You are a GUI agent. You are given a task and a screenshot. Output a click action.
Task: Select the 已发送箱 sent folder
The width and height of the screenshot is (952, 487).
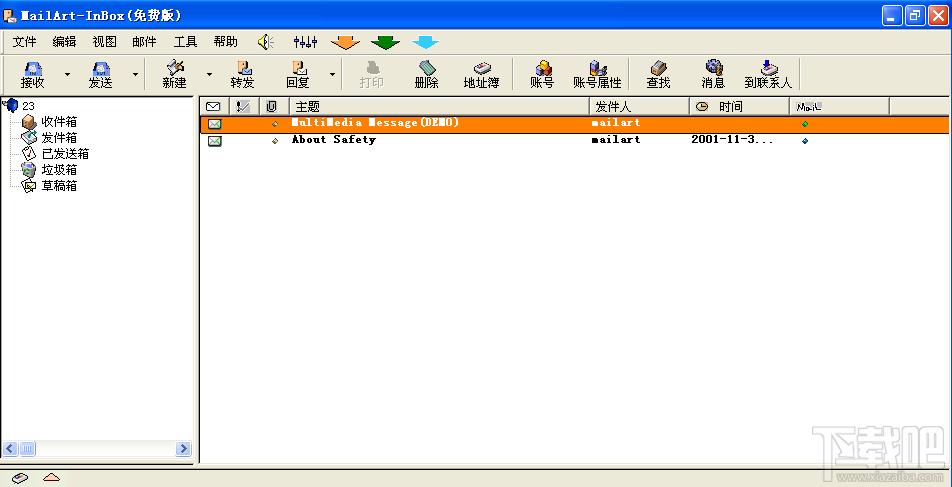coord(65,154)
